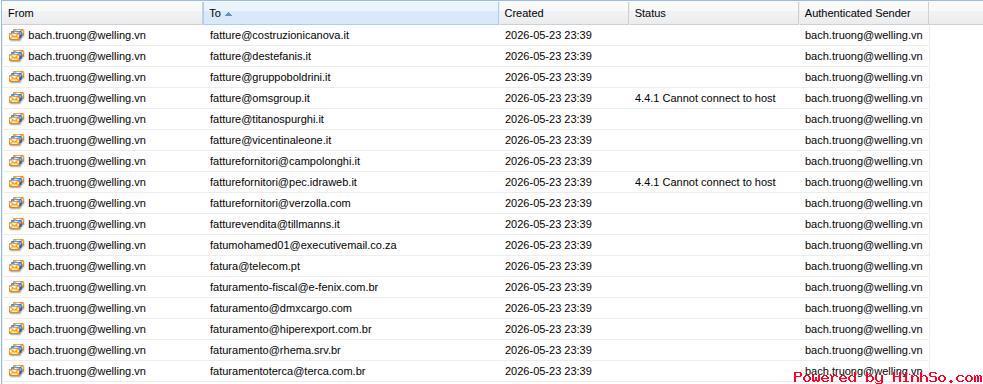
Task: Select recipient fatture@costruzionicanova.it
Action: 279,36
